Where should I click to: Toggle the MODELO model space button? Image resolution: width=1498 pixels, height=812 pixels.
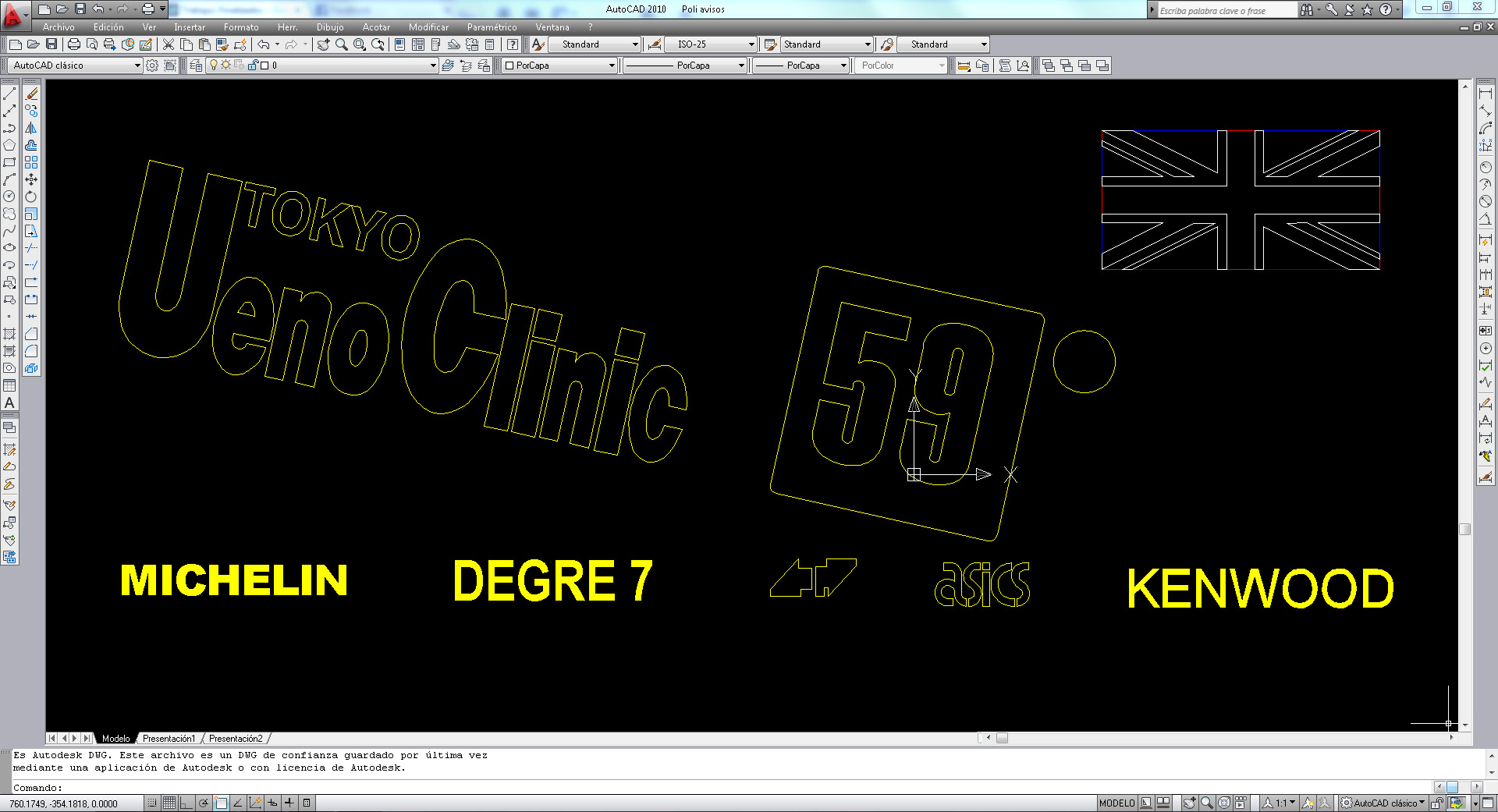pos(1117,803)
